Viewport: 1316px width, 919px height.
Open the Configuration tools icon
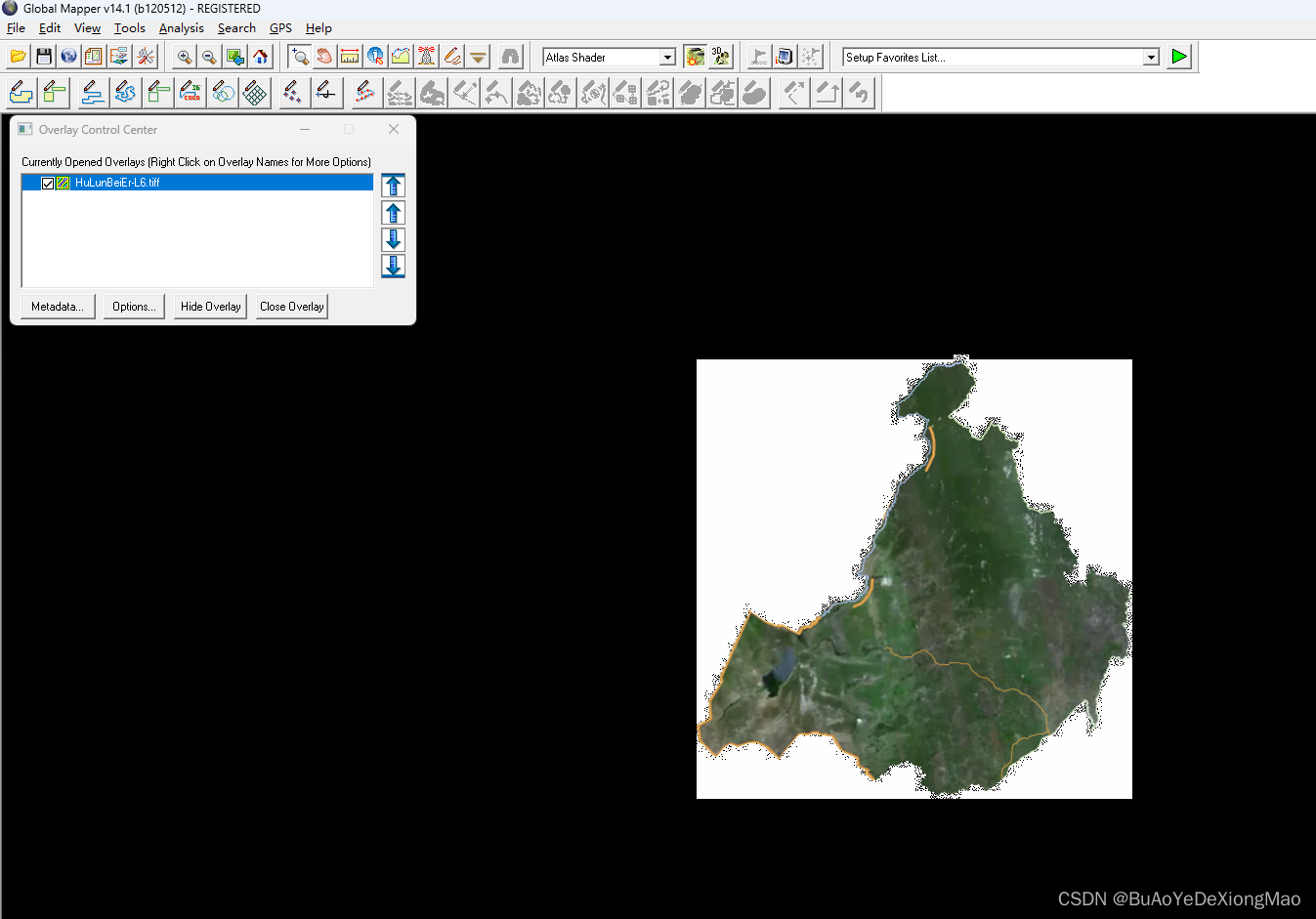point(146,57)
